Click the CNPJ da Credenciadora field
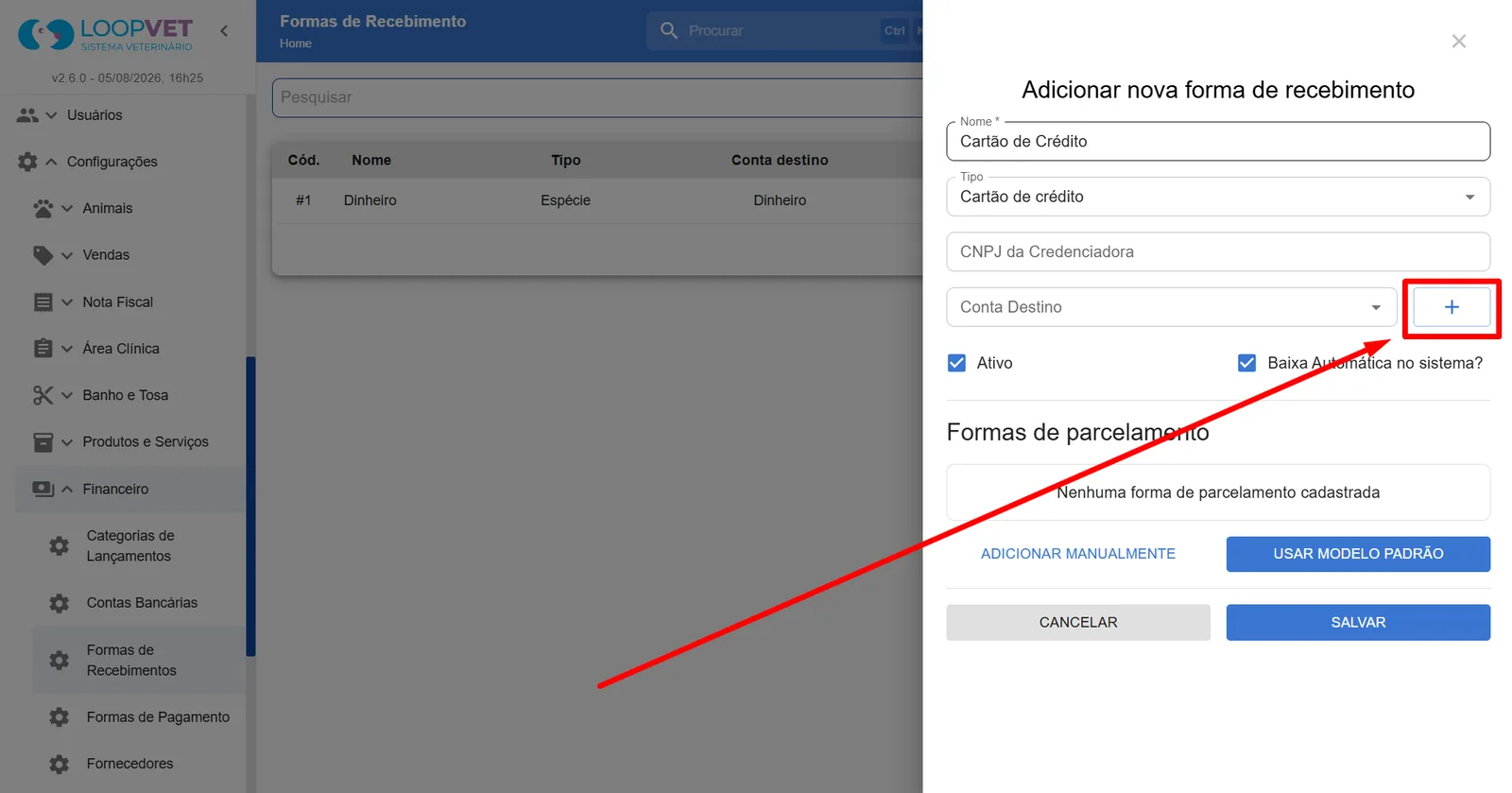The height and width of the screenshot is (793, 1512). tap(1218, 251)
